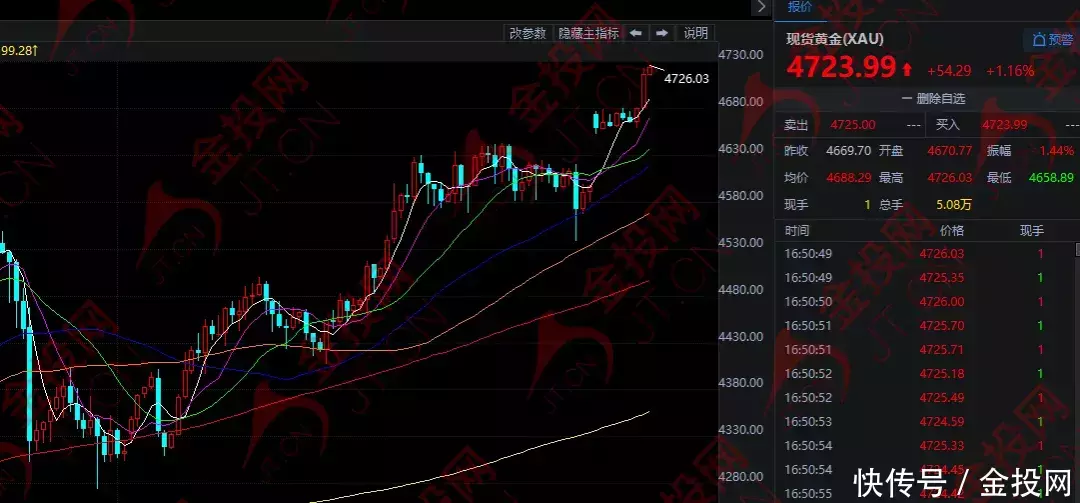The height and width of the screenshot is (503, 1080).
Task: Select the 16:50:53 trade row at 4724.59
Action: (x=925, y=421)
